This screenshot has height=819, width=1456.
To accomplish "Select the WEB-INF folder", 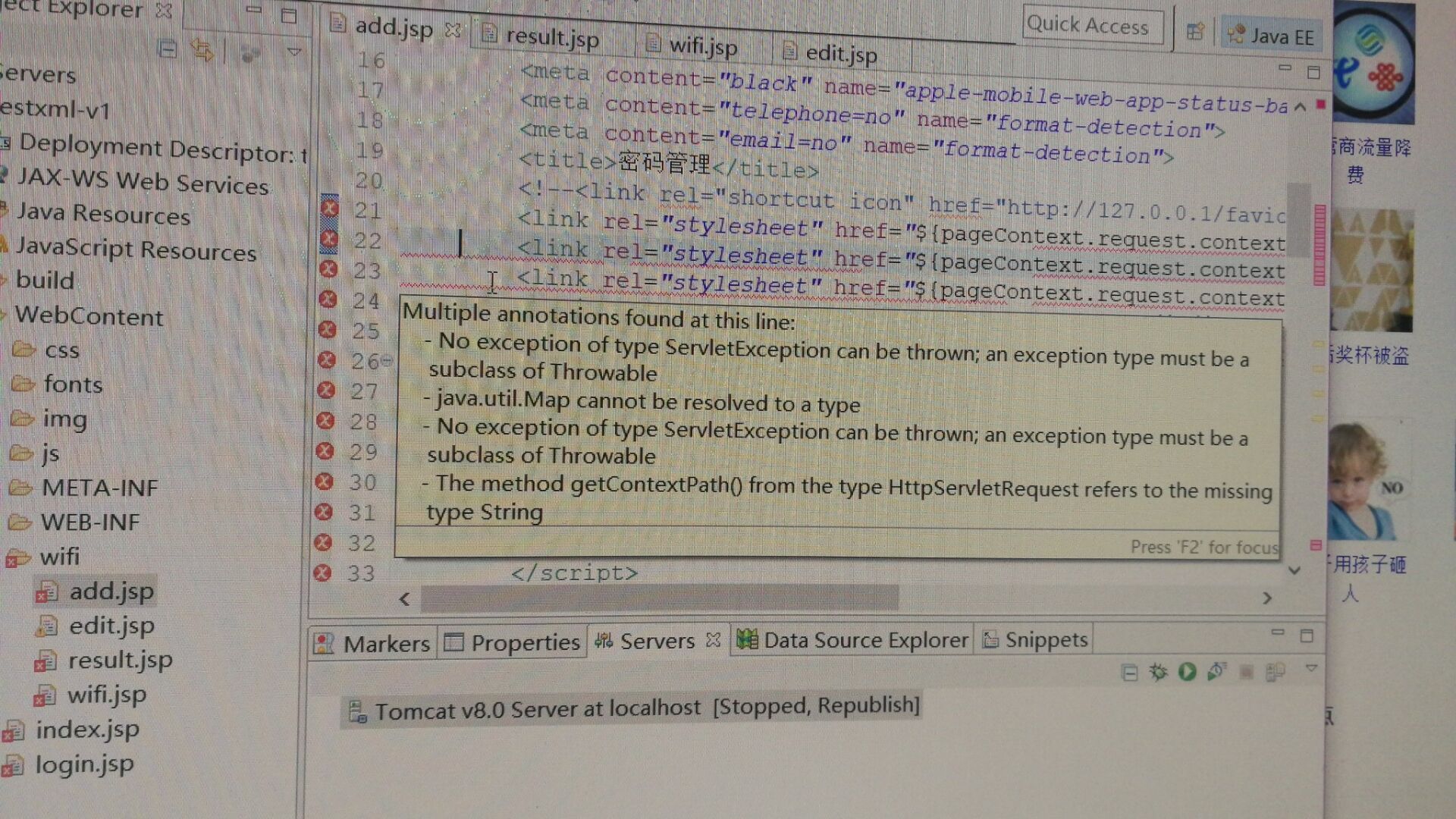I will coord(90,522).
